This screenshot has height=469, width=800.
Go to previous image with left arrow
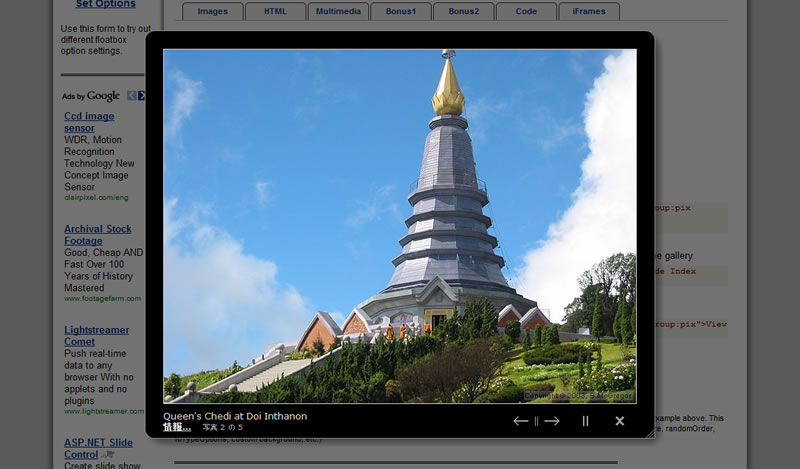(520, 421)
